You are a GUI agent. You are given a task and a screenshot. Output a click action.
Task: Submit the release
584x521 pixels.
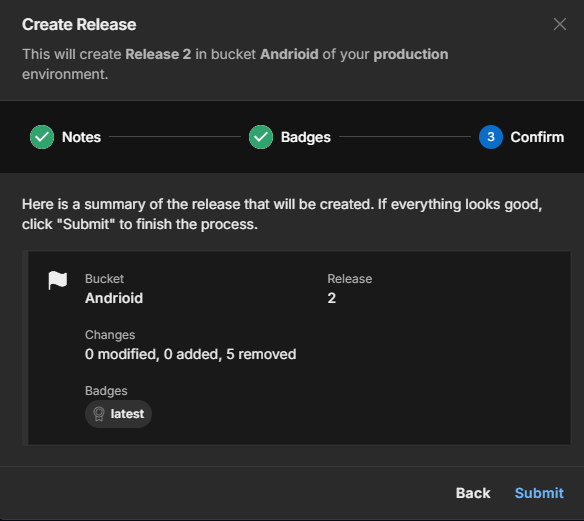click(x=539, y=493)
